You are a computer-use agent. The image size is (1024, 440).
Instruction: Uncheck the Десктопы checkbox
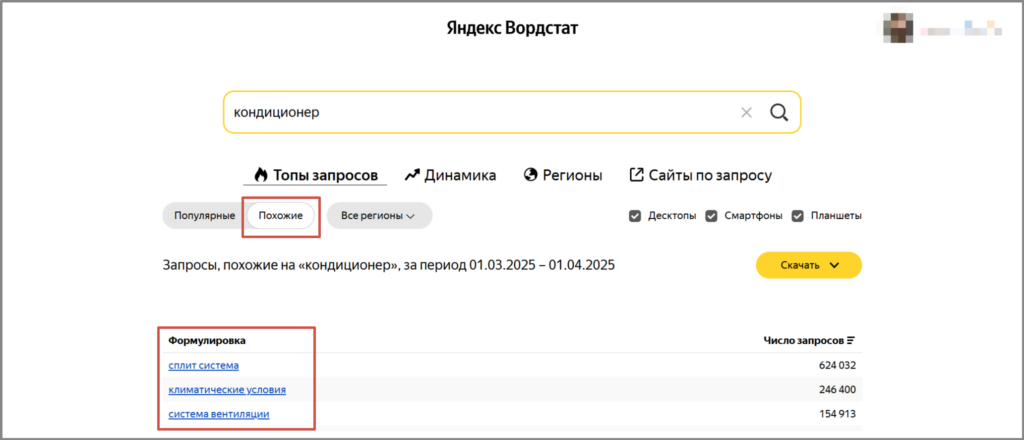(x=635, y=215)
